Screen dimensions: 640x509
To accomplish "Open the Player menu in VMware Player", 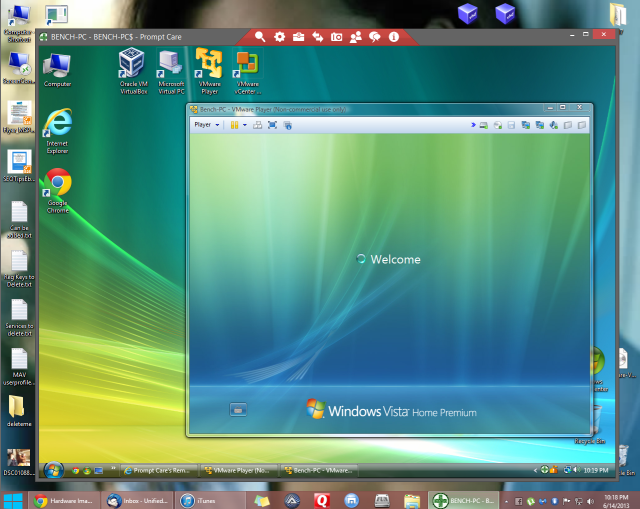I will [207, 125].
